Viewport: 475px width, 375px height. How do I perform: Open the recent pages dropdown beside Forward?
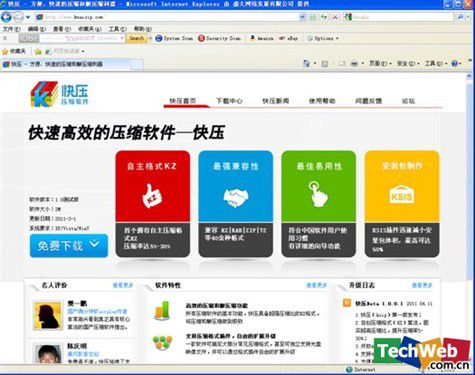coord(28,17)
